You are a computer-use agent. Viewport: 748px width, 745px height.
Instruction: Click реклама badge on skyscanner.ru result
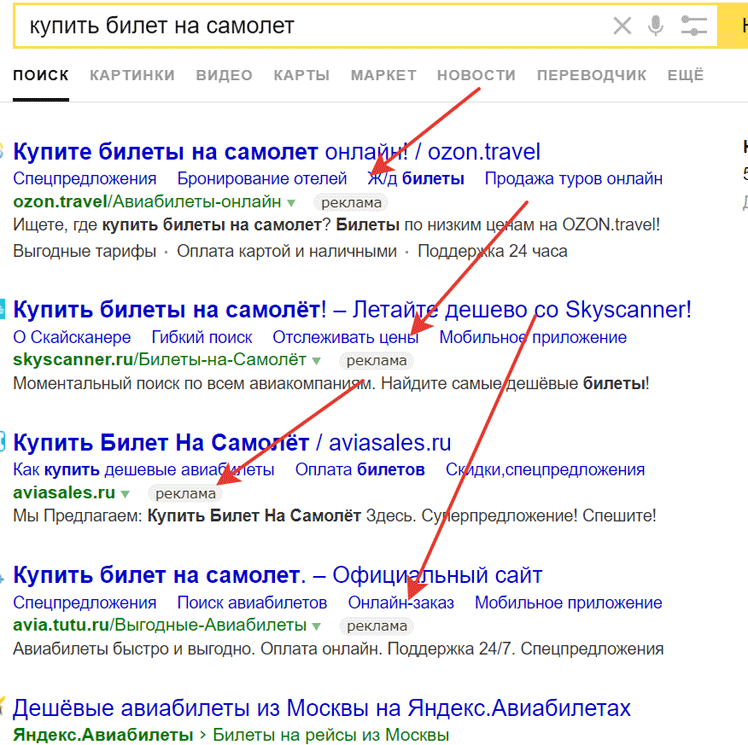(376, 361)
